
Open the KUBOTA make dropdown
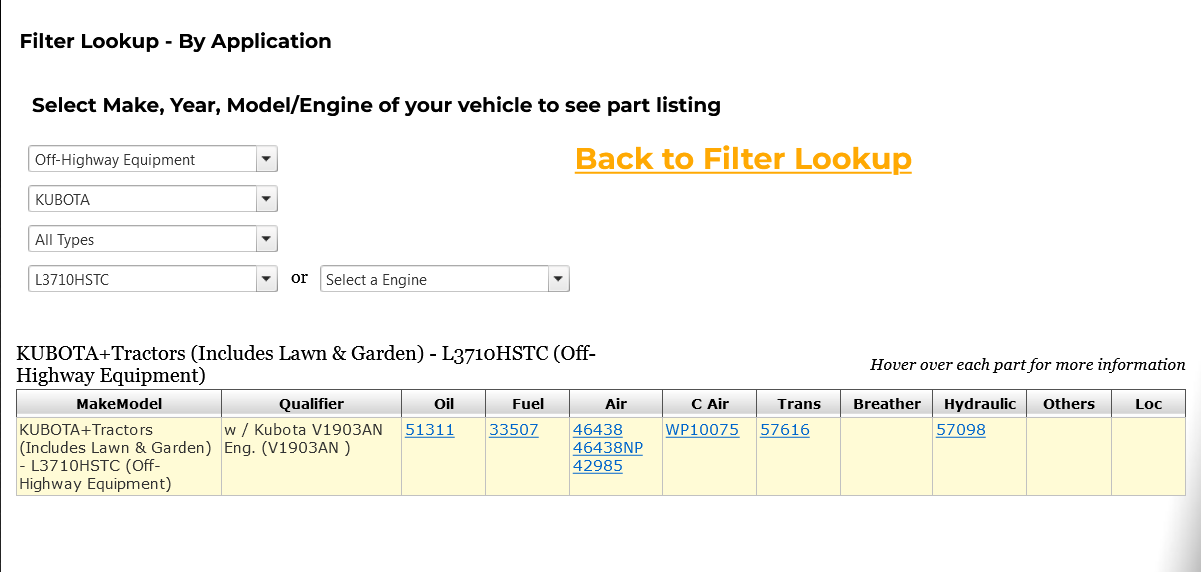153,199
